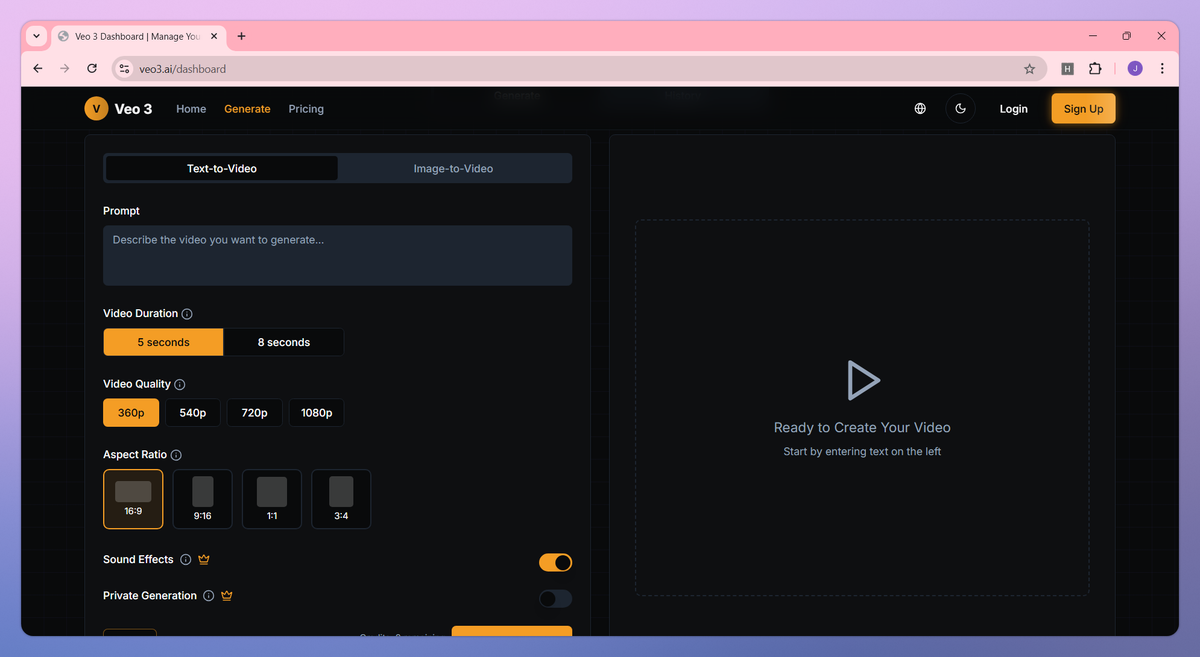The image size is (1200, 657).
Task: Choose 360p video quality
Action: (131, 413)
